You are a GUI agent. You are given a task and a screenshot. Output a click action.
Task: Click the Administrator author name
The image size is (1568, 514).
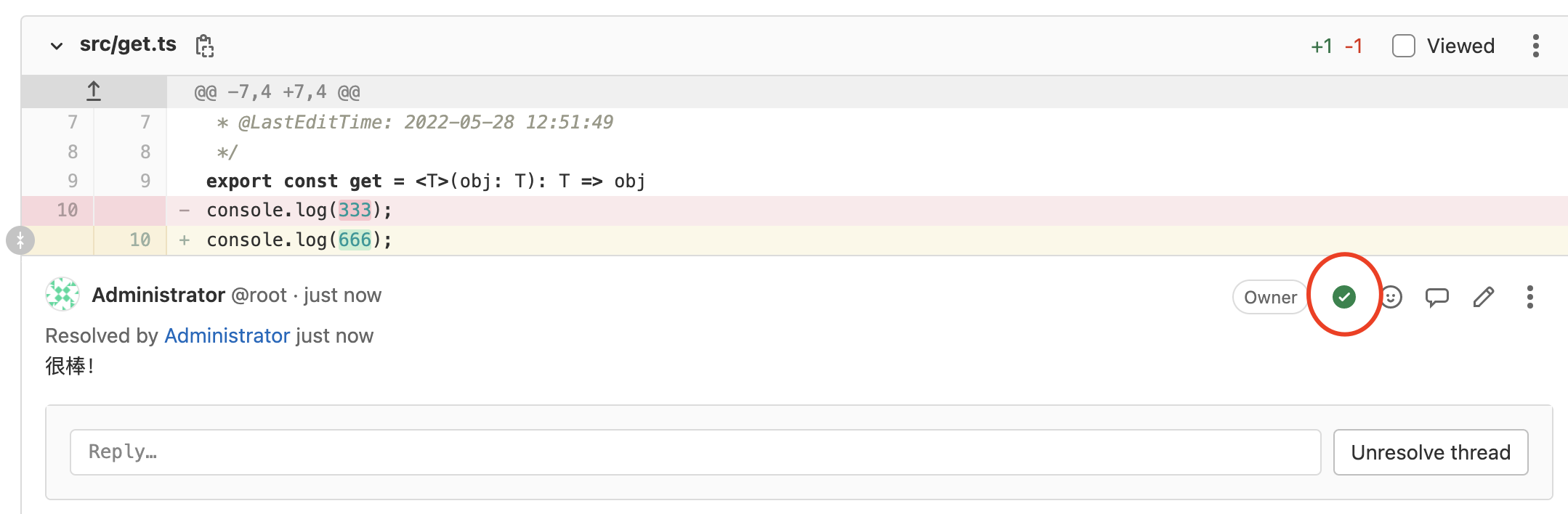pos(158,295)
